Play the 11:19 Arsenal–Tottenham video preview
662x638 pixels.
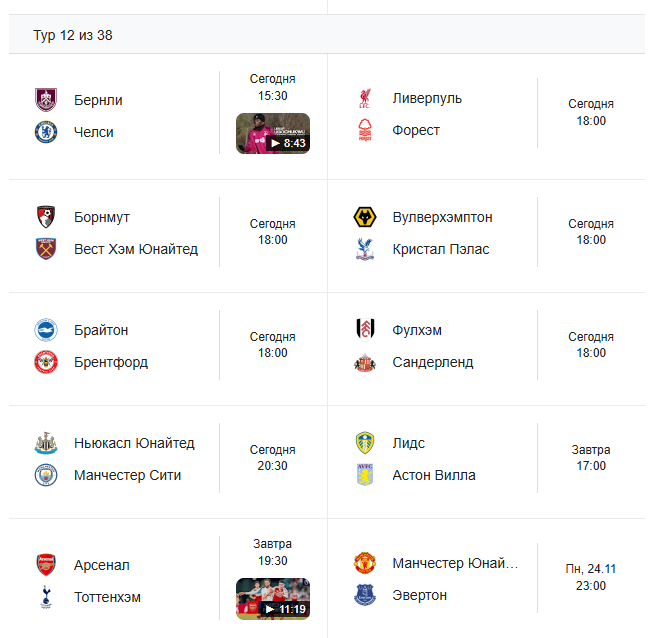pos(273,599)
